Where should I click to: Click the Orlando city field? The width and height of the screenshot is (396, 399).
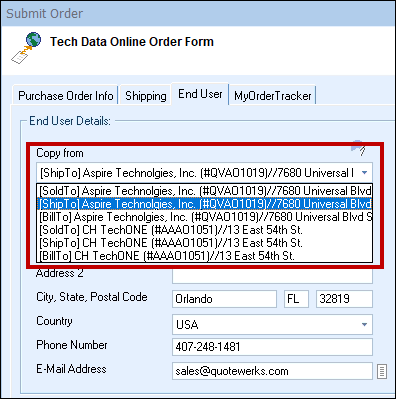coord(224,299)
